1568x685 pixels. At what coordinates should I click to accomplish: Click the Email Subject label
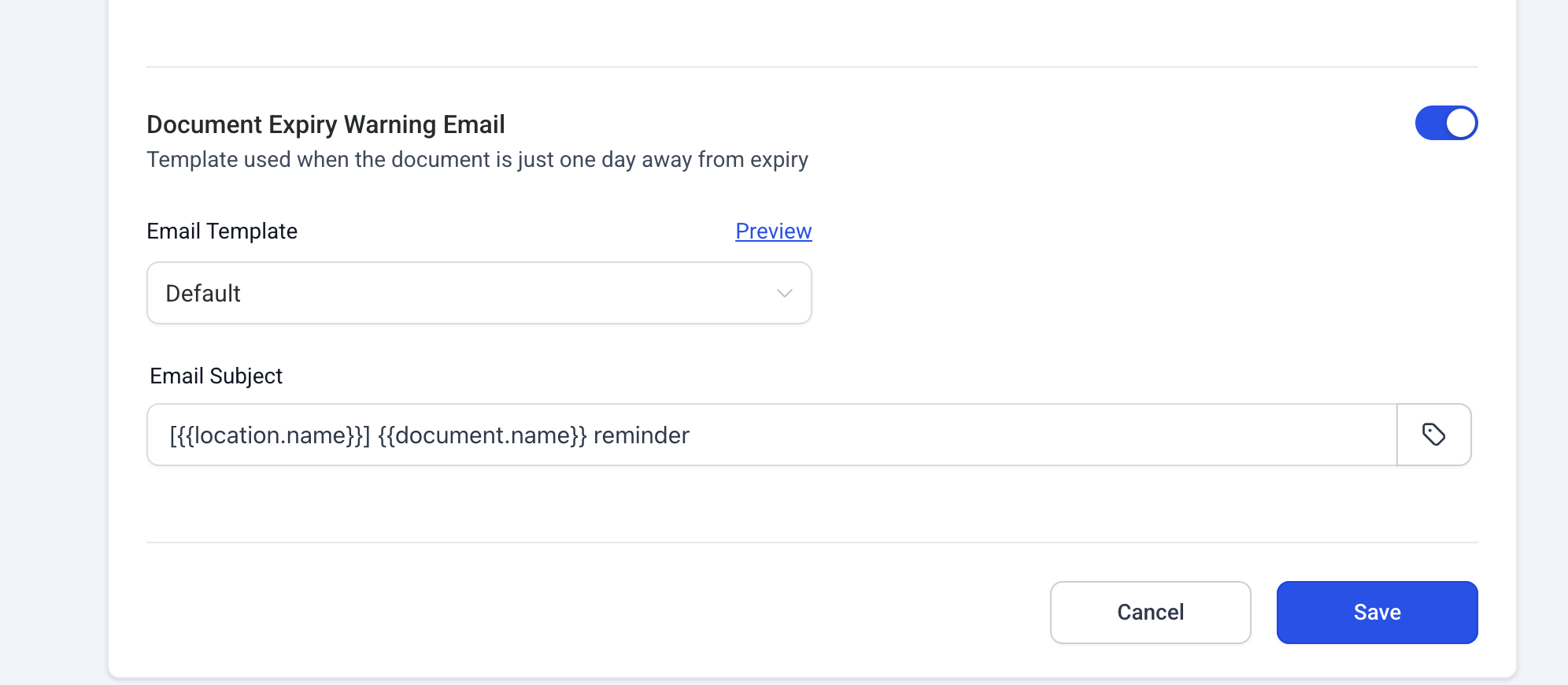216,376
